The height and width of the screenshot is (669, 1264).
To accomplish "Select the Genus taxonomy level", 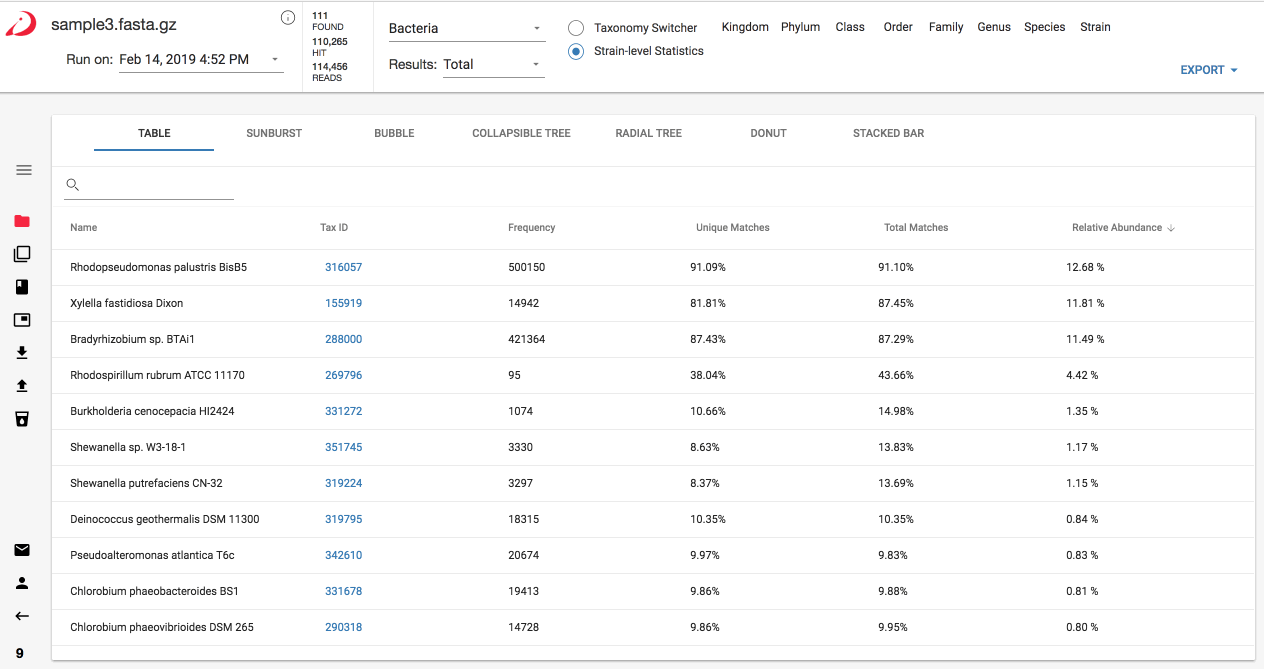I will pos(994,27).
